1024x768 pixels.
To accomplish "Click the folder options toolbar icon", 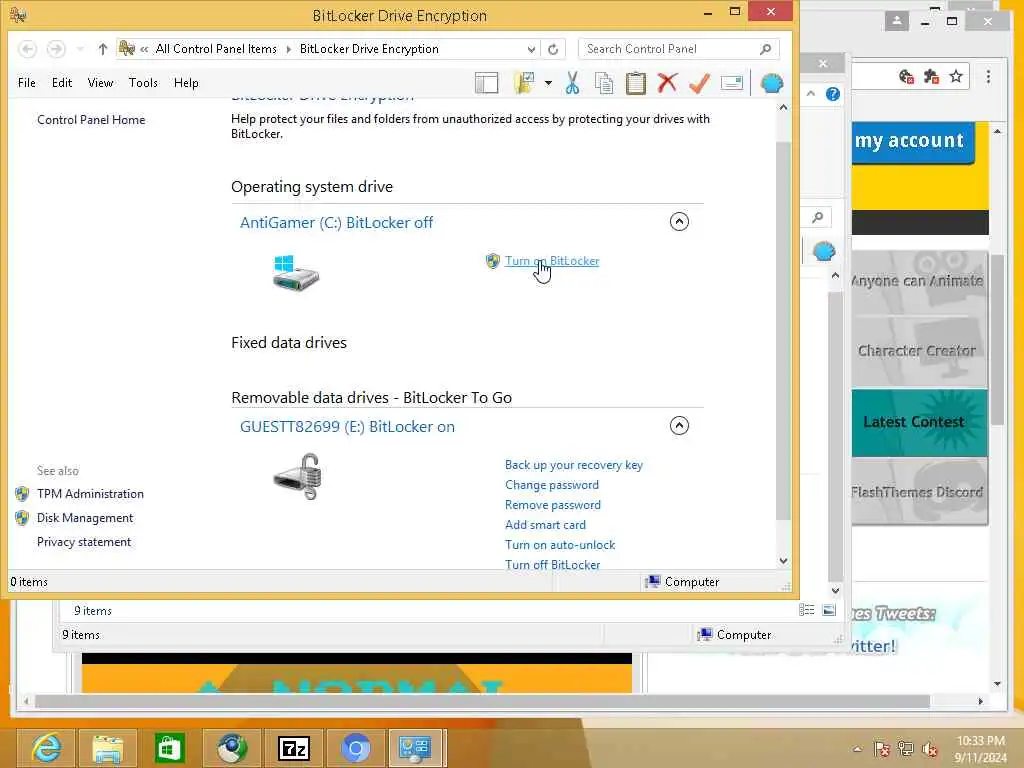I will click(524, 83).
